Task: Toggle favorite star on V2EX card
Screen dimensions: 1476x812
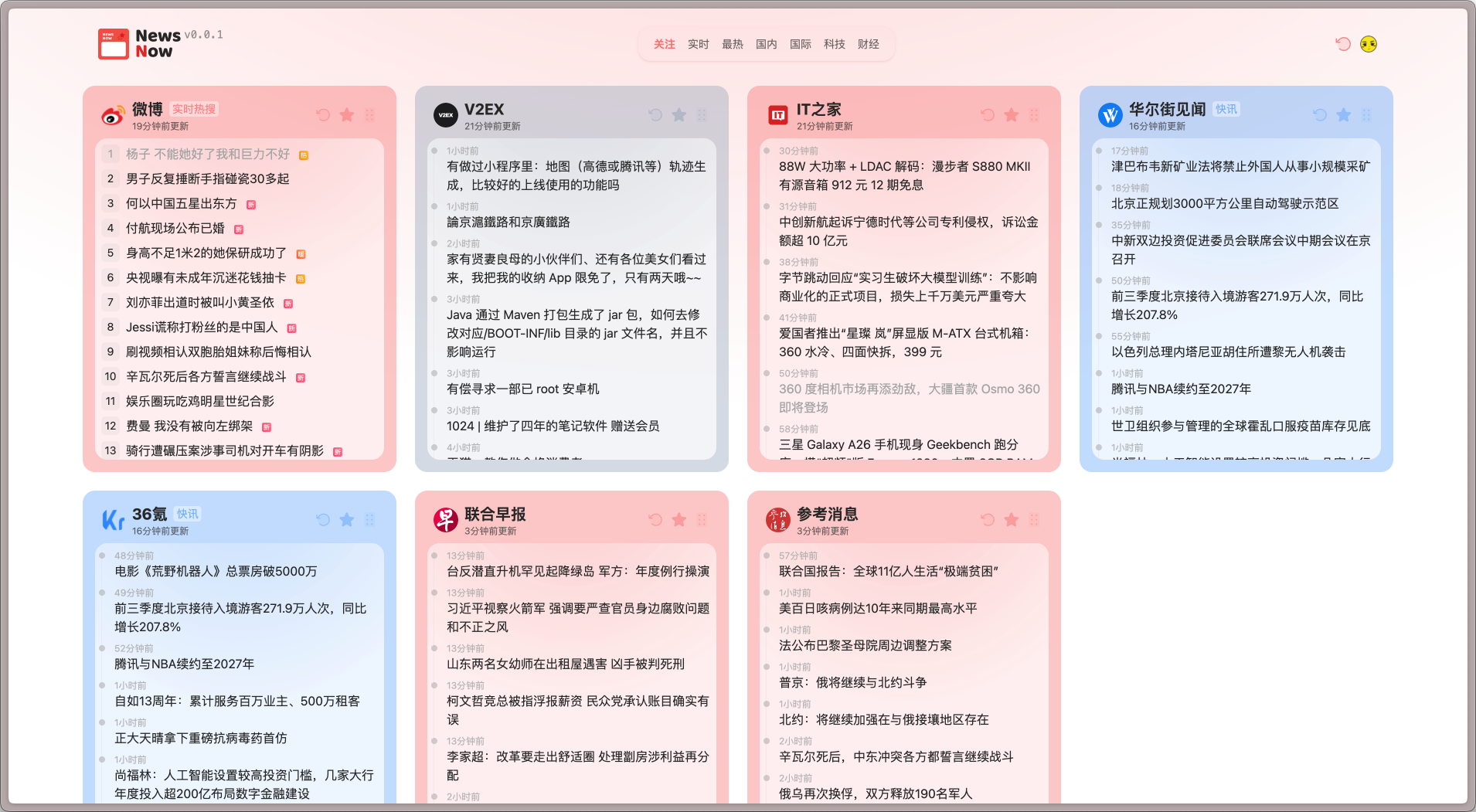Action: 679,115
